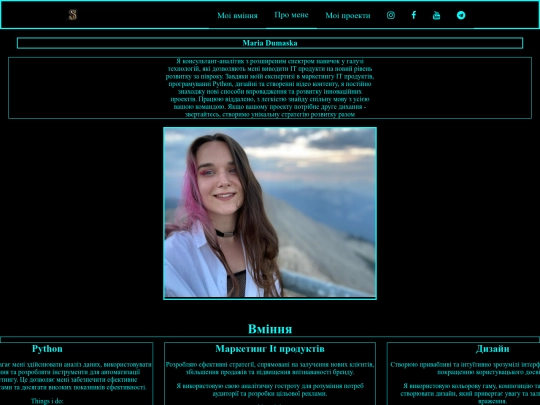The image size is (540, 405).
Task: Click the S logo icon in the header
Action: [72, 15]
